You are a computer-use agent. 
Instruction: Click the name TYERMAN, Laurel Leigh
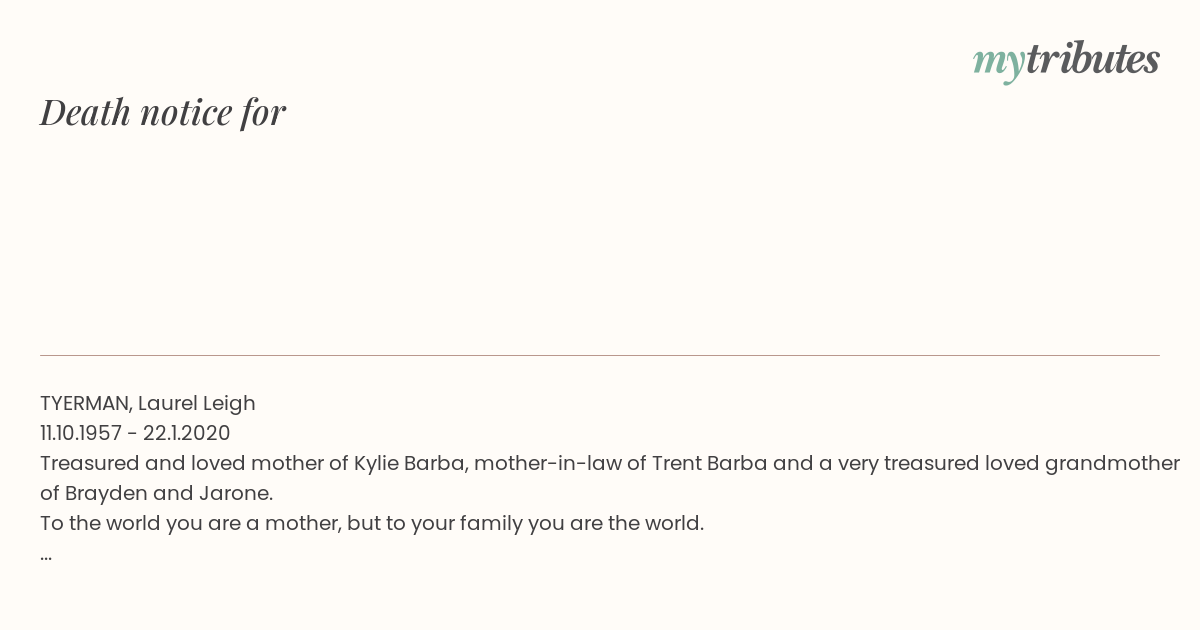(148, 403)
